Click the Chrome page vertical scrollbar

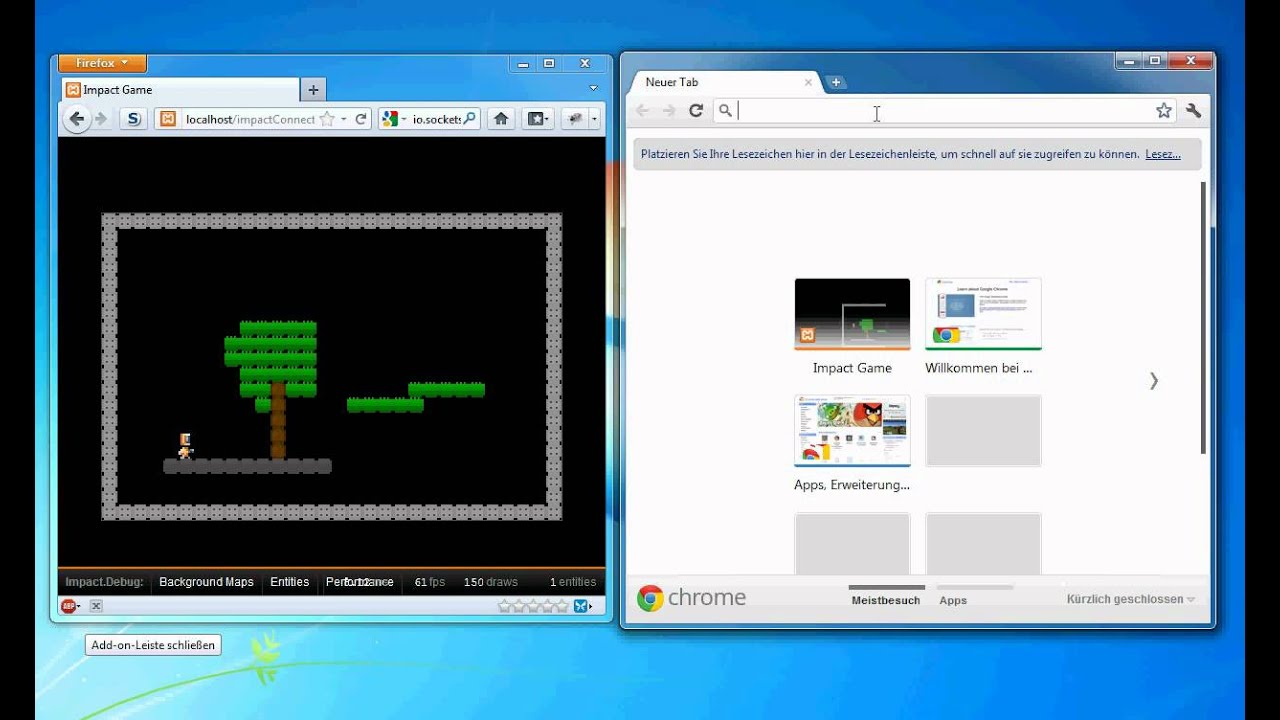(1204, 317)
